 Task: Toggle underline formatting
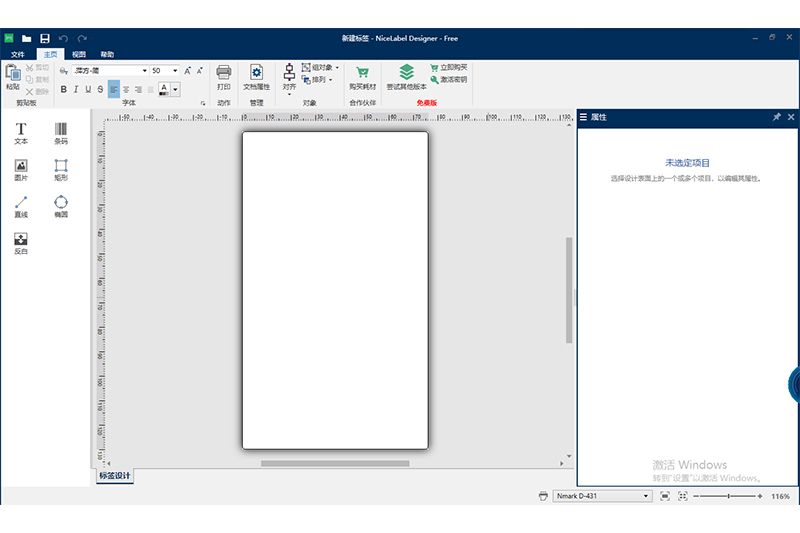[x=88, y=89]
